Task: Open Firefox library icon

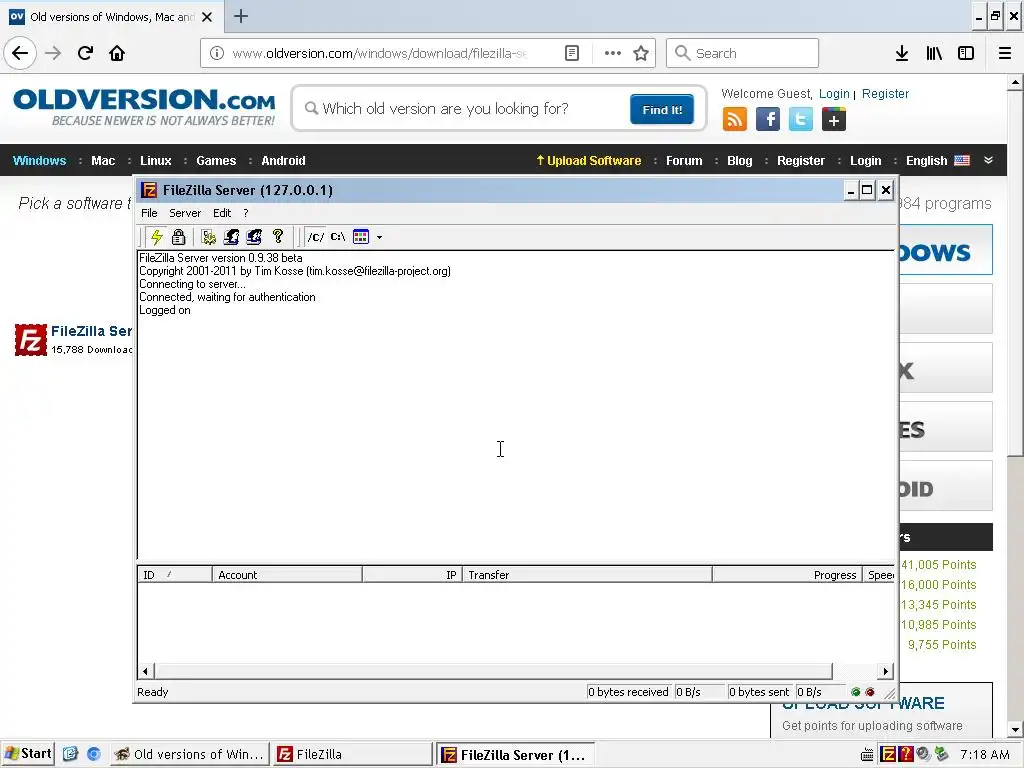Action: (934, 53)
